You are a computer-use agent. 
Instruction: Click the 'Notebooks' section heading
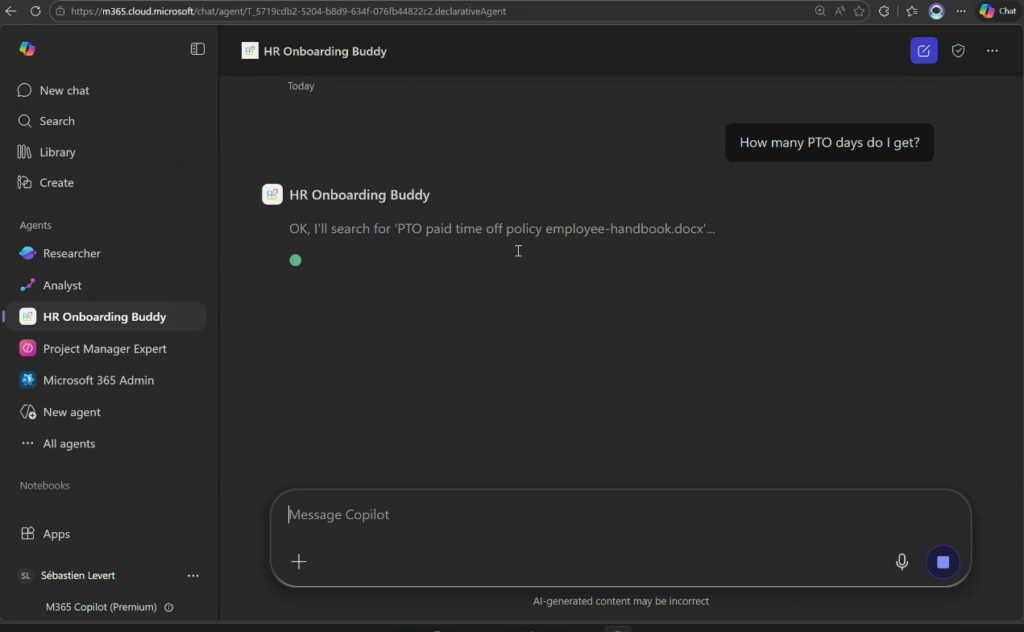coord(44,486)
